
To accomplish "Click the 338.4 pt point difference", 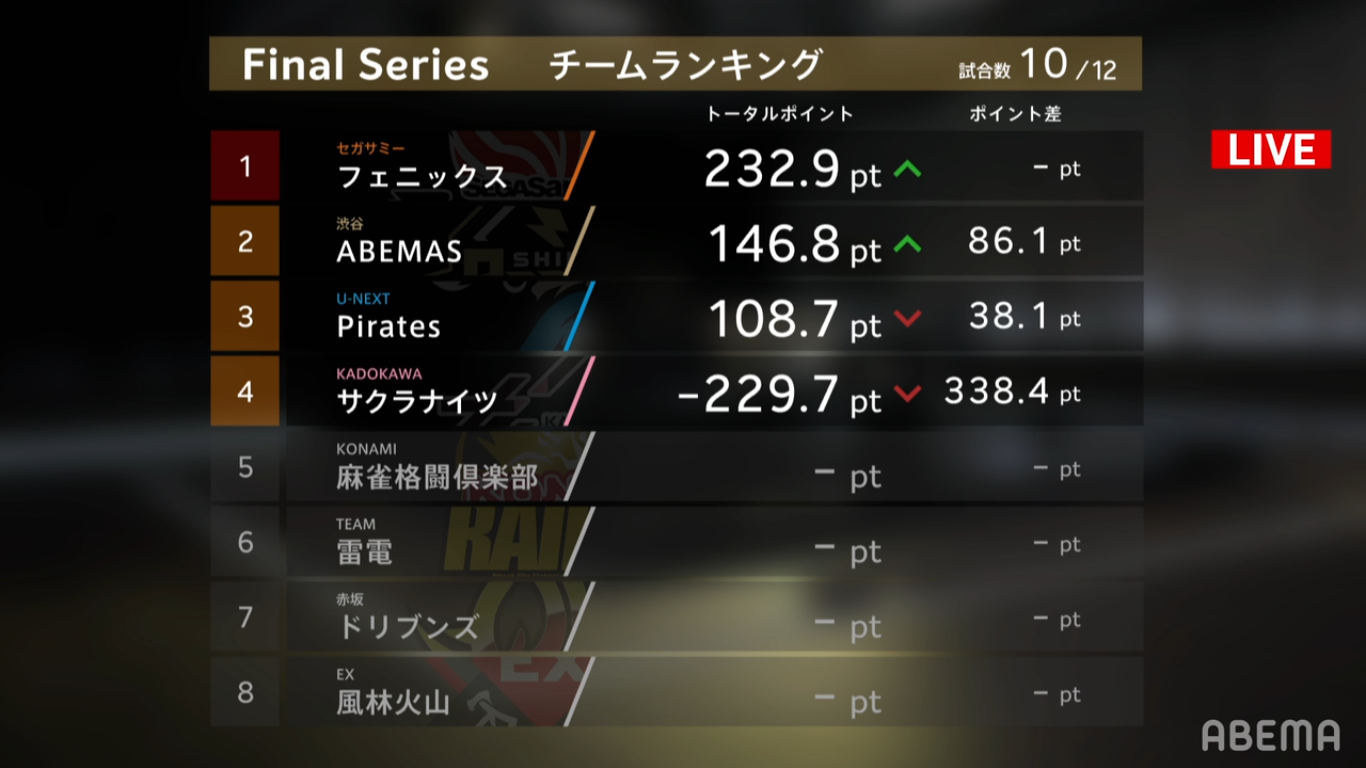I will tap(1012, 392).
